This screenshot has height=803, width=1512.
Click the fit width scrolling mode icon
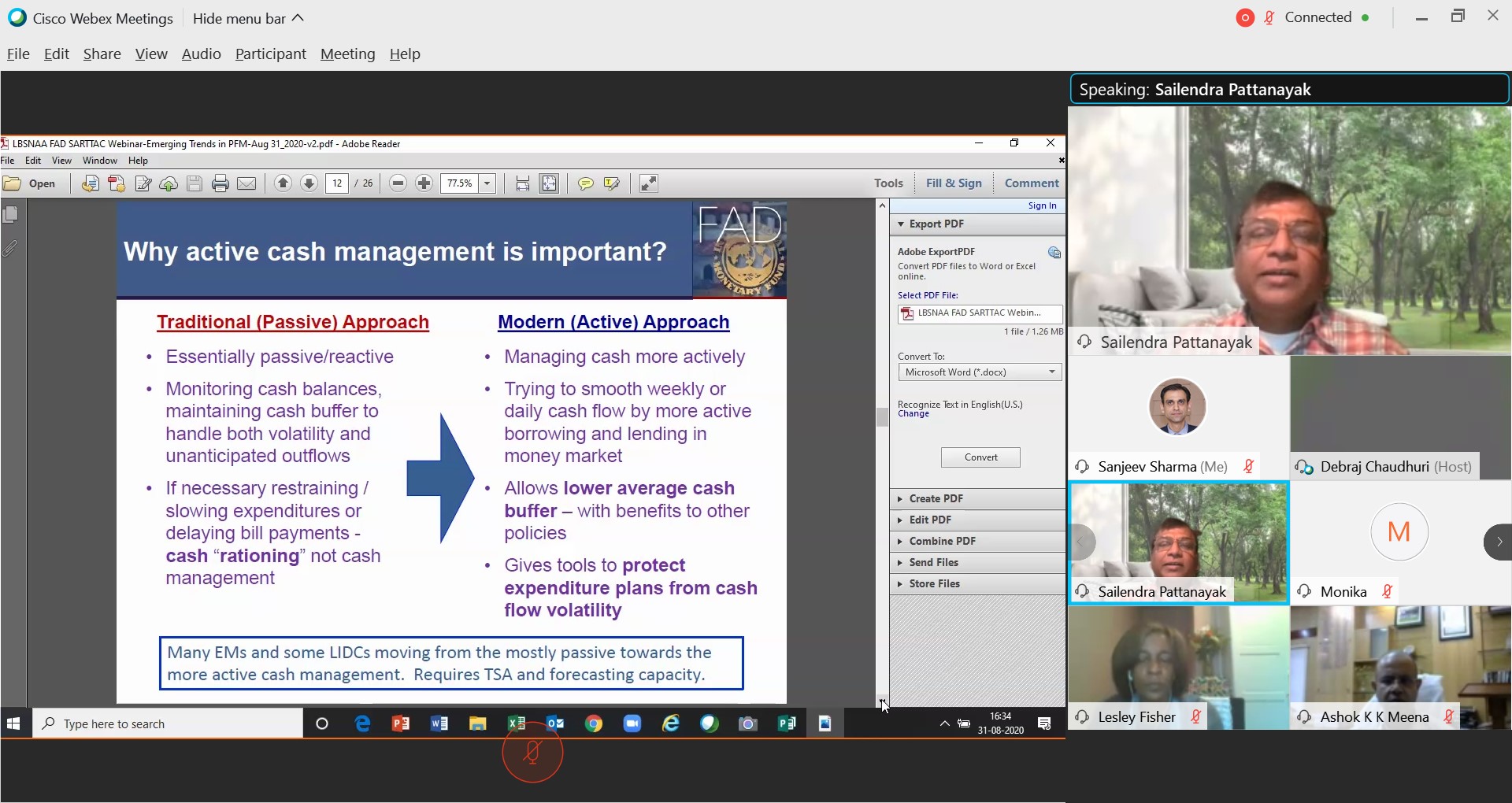[522, 183]
